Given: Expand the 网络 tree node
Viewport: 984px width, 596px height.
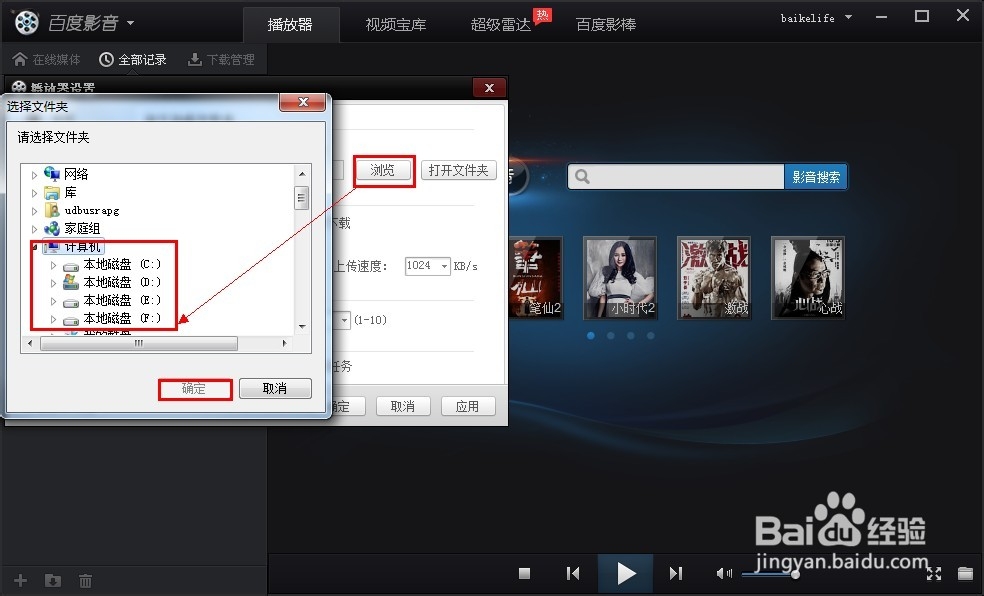Looking at the screenshot, I should 35,175.
